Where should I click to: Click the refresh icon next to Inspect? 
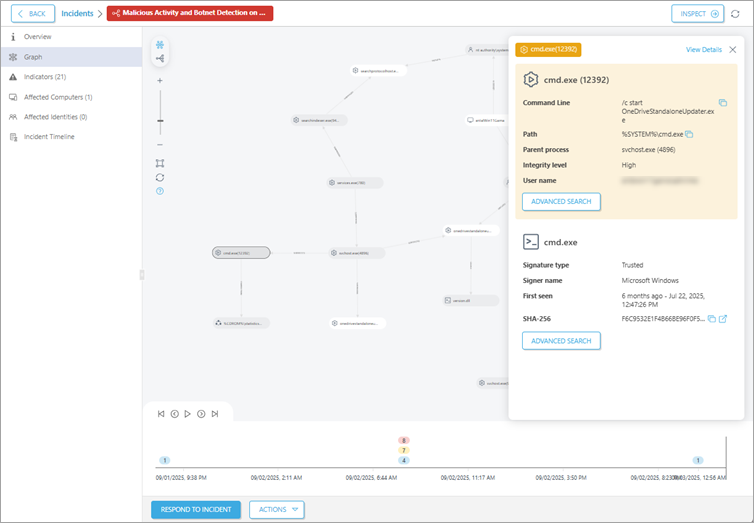coord(736,14)
